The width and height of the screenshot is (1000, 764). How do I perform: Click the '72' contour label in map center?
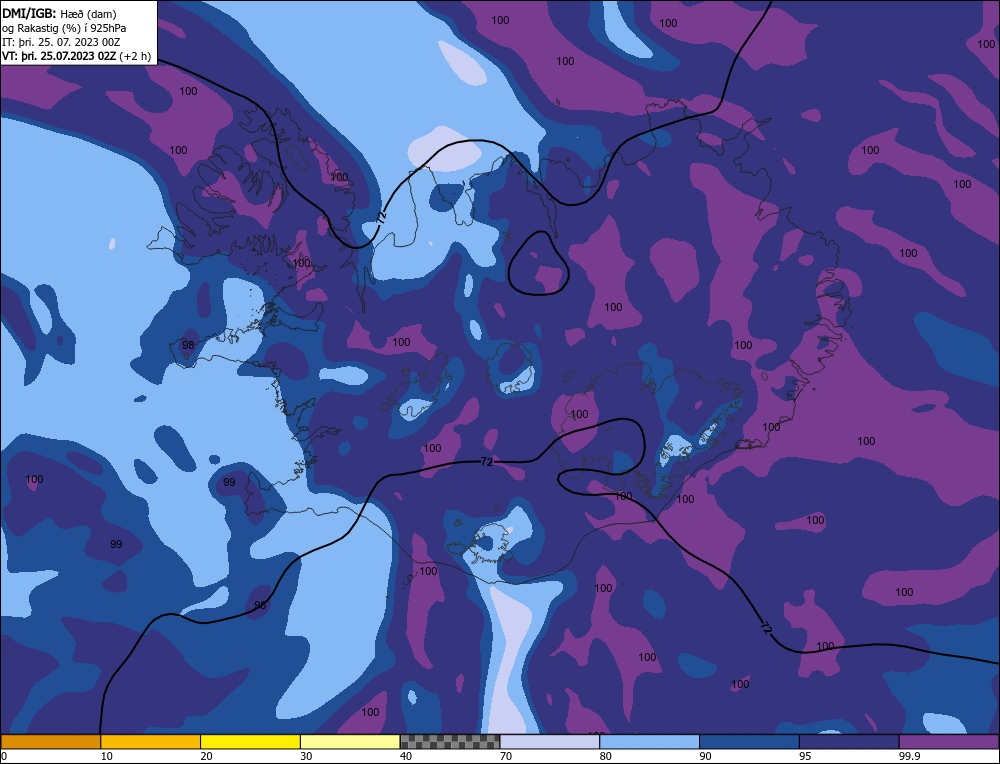[487, 462]
